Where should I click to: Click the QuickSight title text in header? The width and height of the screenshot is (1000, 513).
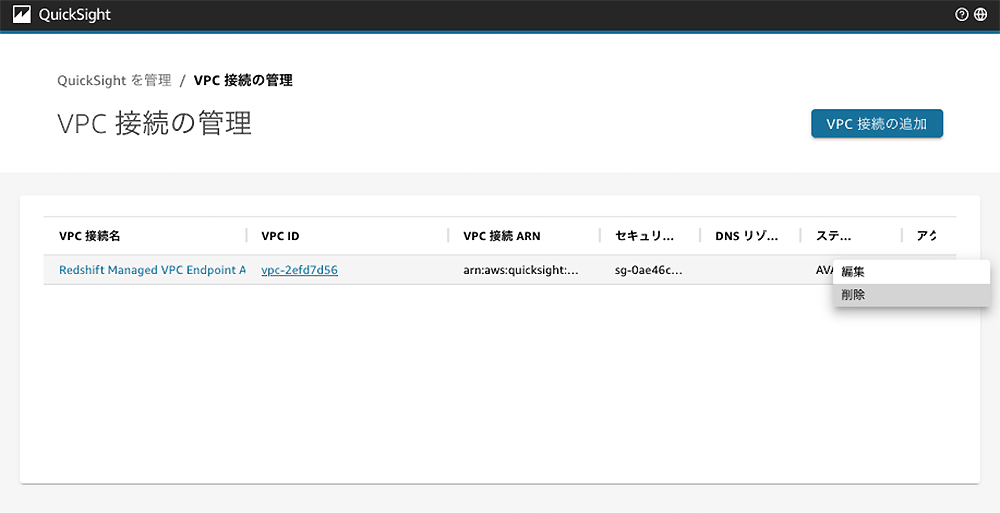pyautogui.click(x=75, y=15)
